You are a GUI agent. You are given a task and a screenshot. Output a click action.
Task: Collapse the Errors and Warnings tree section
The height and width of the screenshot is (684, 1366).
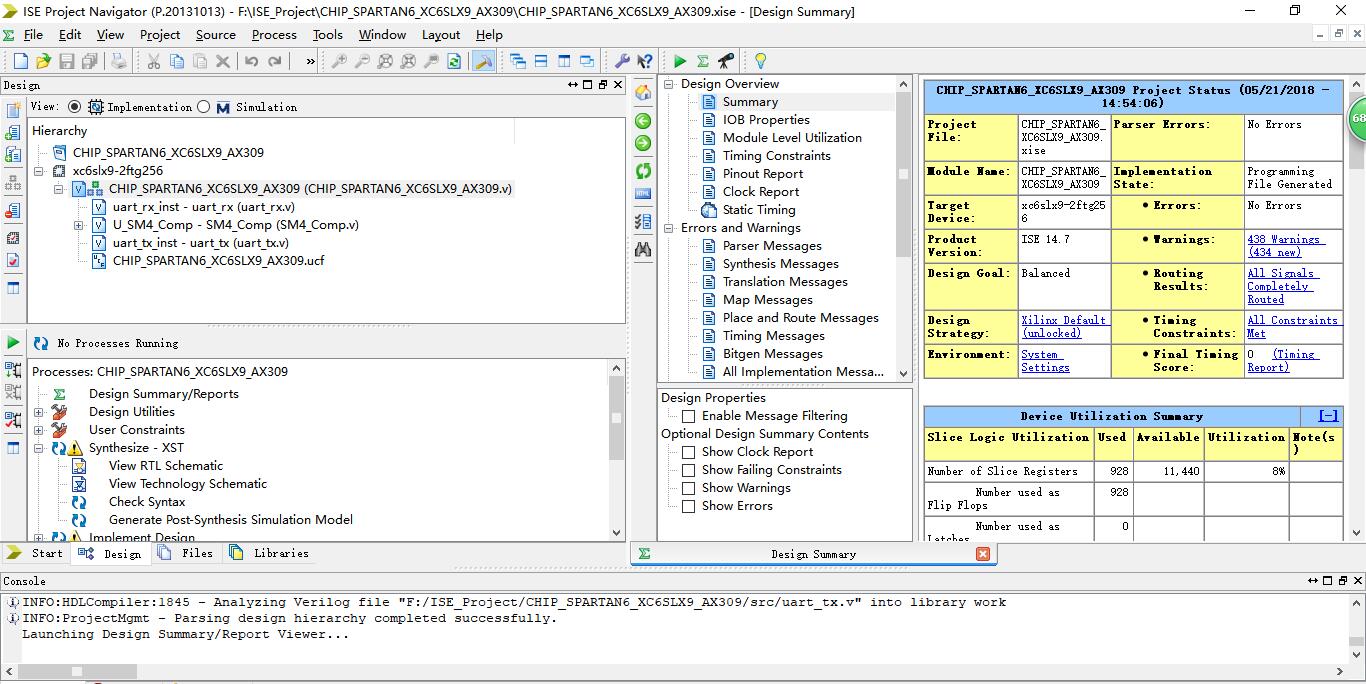(x=670, y=228)
